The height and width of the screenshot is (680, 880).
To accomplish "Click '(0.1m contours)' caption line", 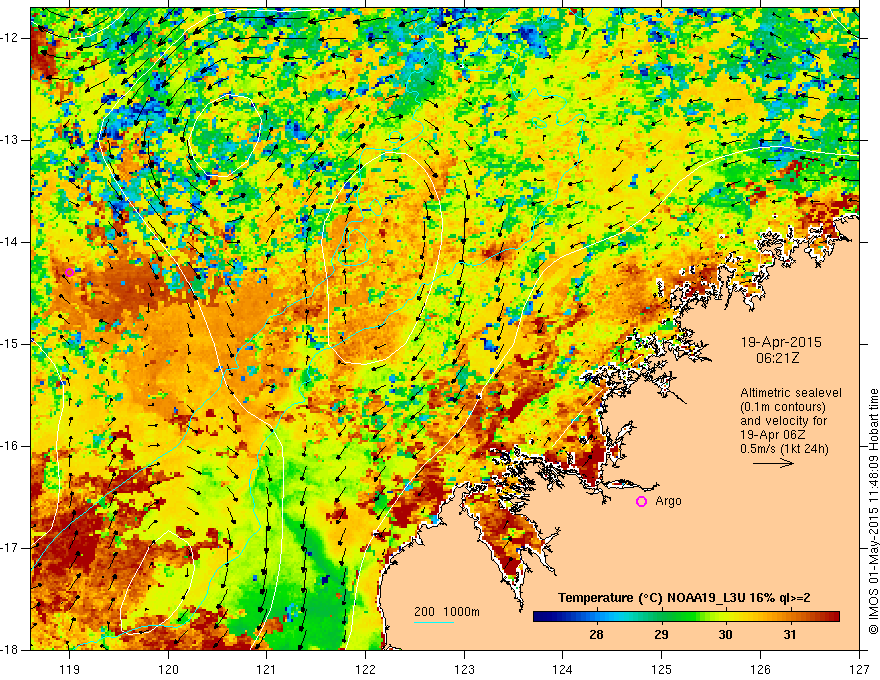I will click(x=783, y=407).
